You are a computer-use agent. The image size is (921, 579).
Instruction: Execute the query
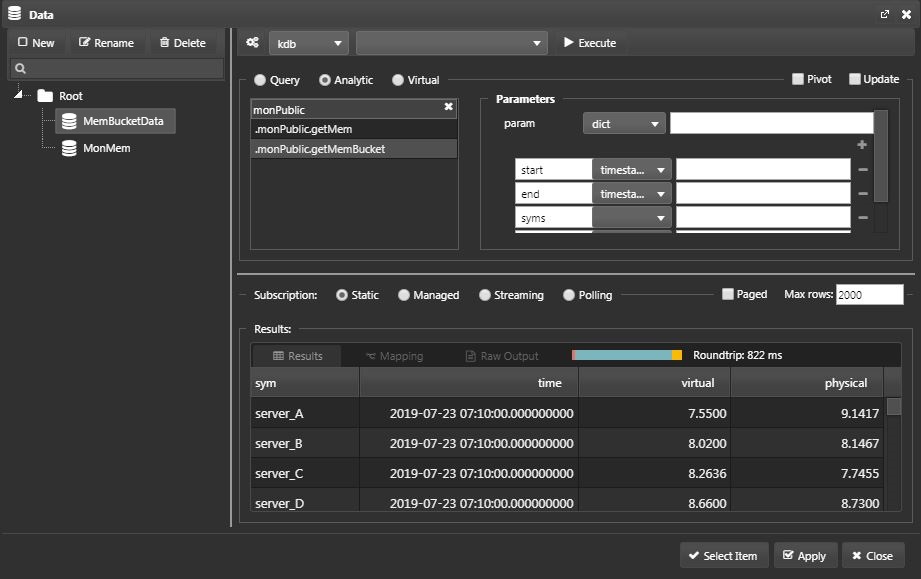(590, 43)
